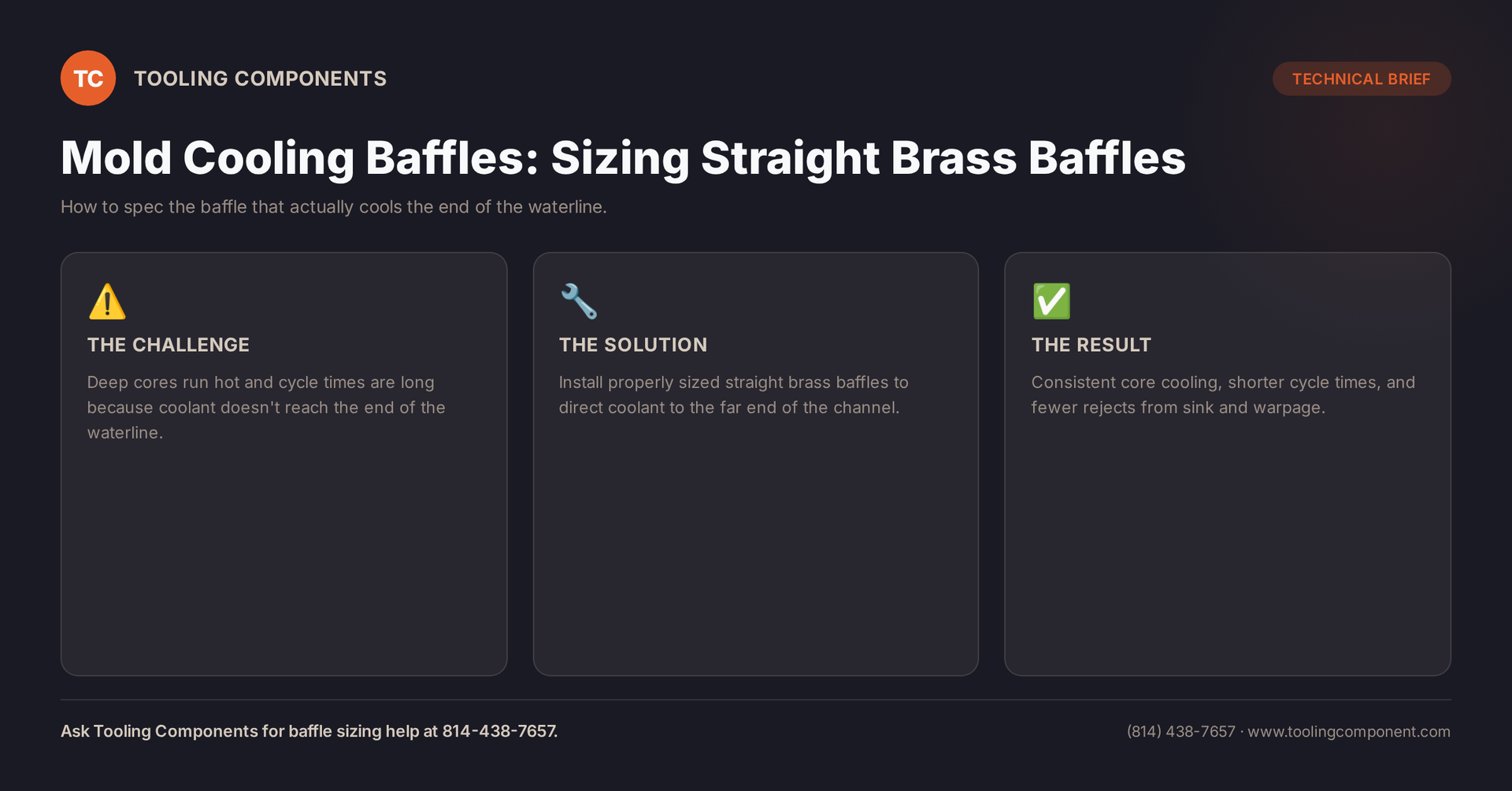Click the footer baffle sizing help message
1512x791 pixels.
click(x=309, y=731)
